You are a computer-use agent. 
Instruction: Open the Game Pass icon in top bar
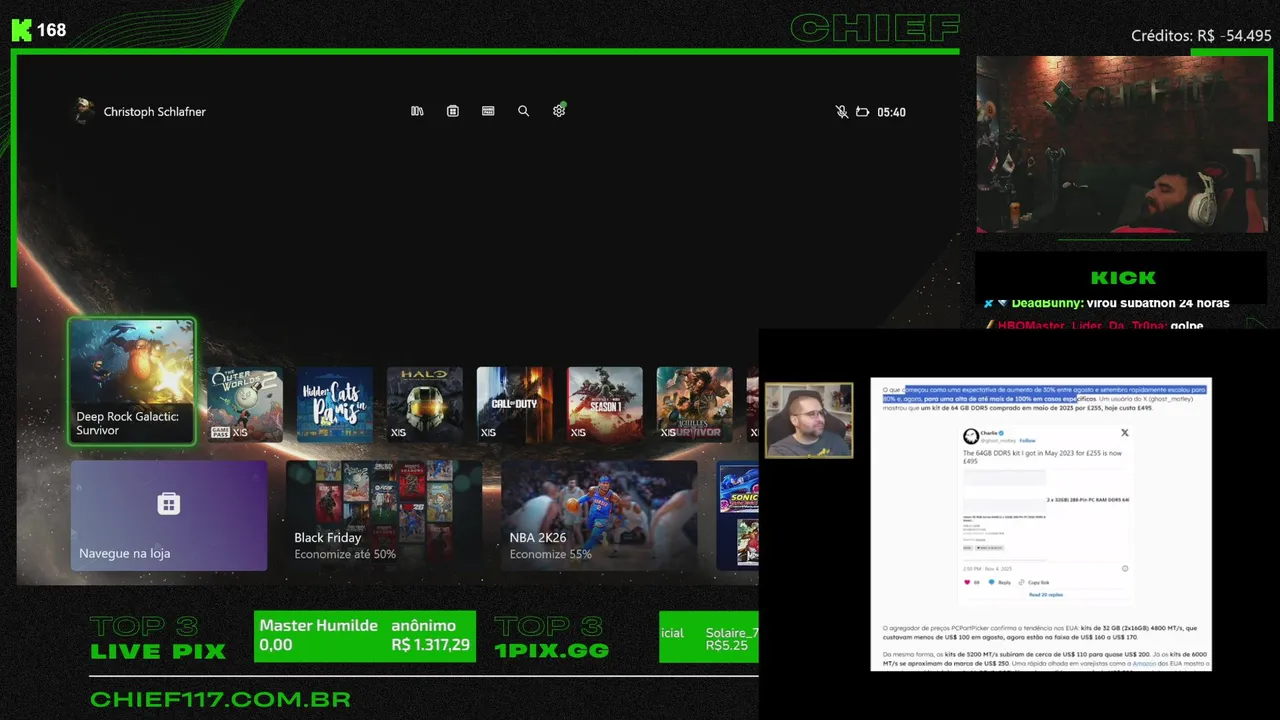tap(488, 111)
